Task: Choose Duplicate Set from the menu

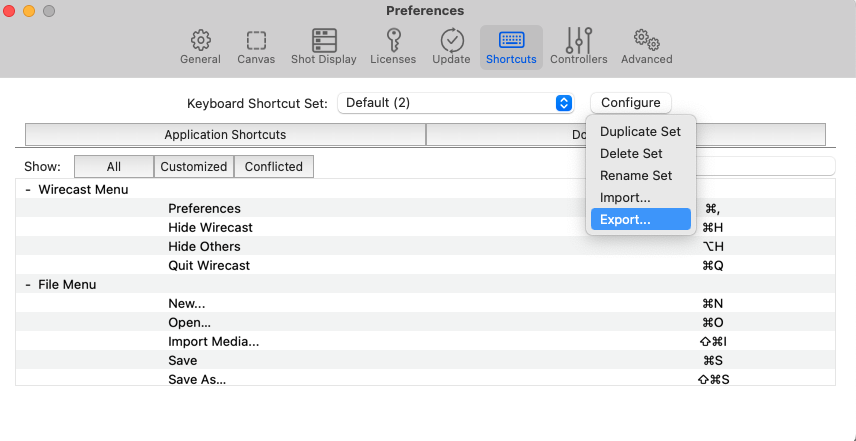Action: click(640, 132)
